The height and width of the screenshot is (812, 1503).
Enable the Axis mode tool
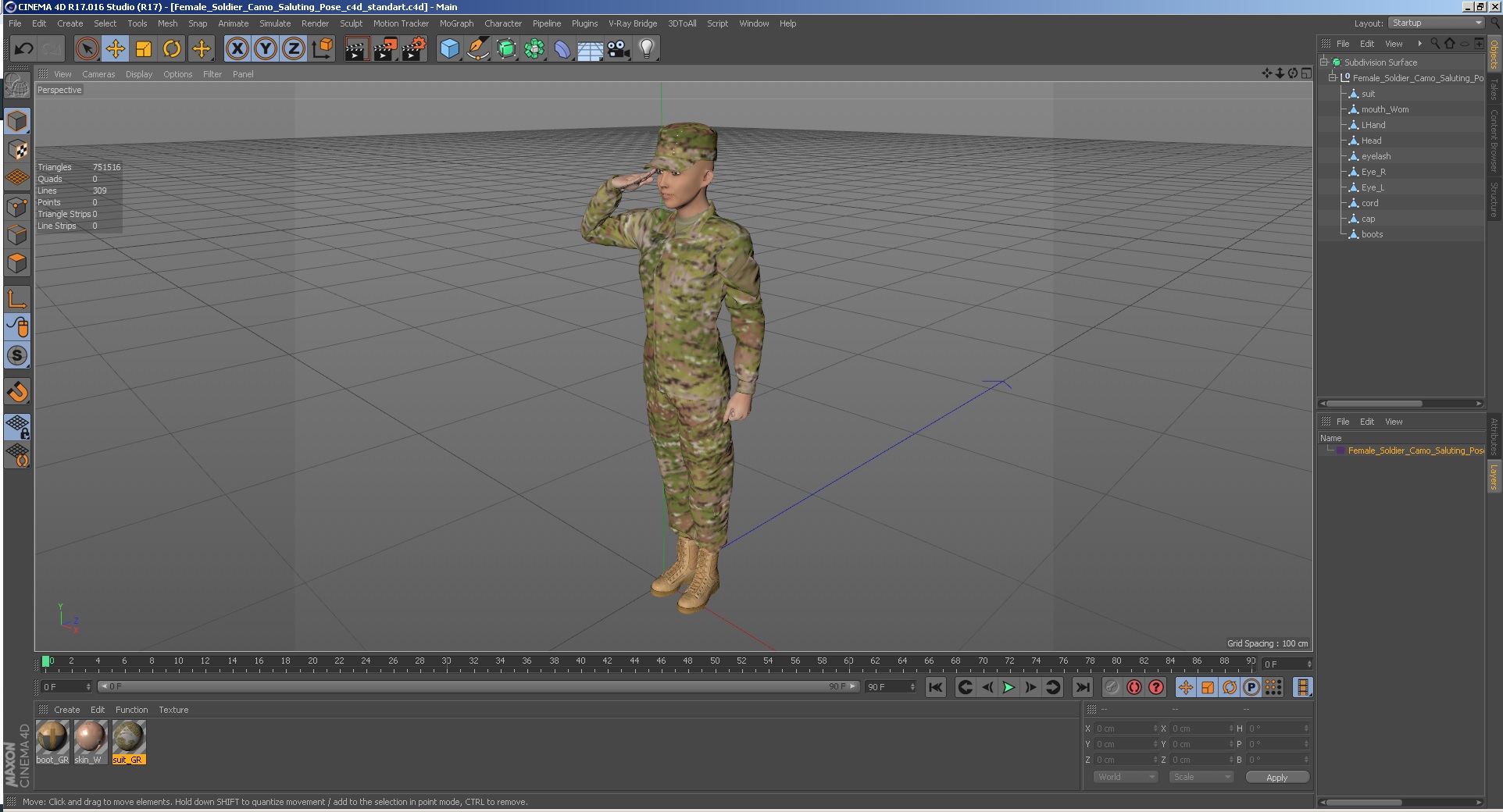pos(17,298)
